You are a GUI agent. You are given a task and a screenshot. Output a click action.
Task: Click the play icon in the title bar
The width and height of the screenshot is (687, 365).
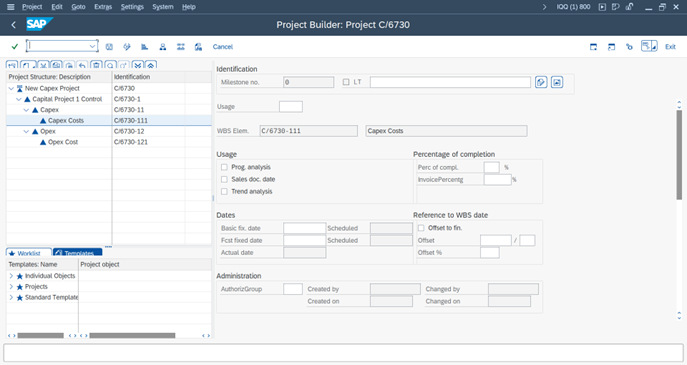602,7
